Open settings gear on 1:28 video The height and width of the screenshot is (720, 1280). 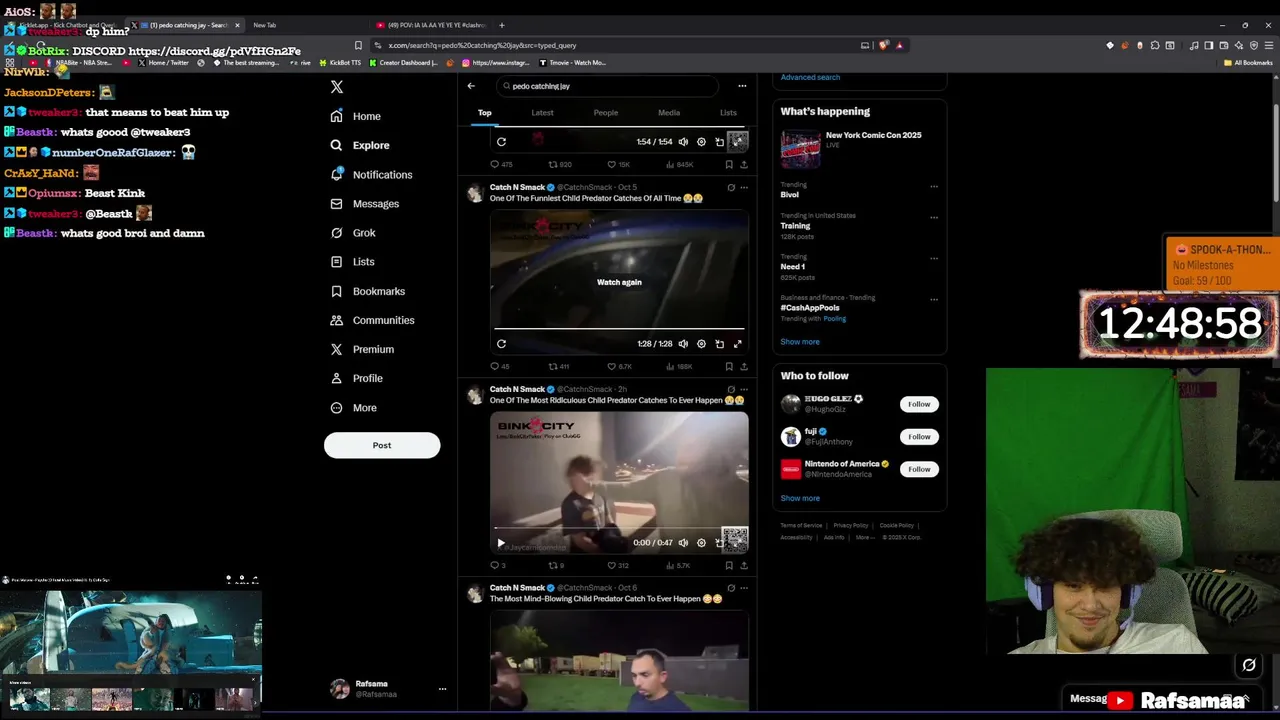click(x=701, y=344)
